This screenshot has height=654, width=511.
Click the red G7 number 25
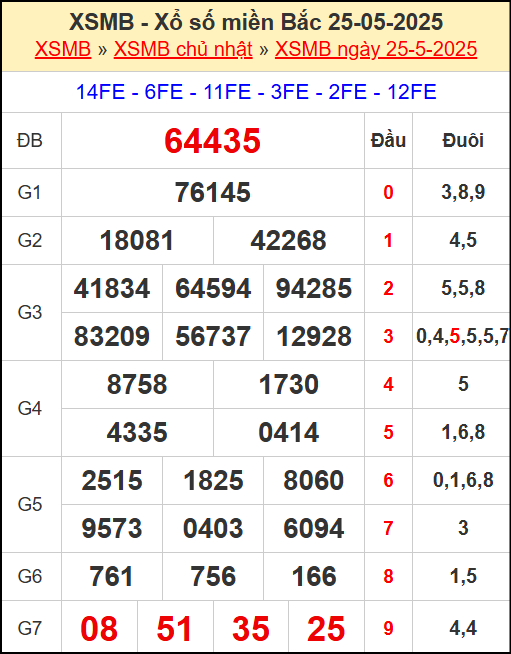tap(326, 629)
